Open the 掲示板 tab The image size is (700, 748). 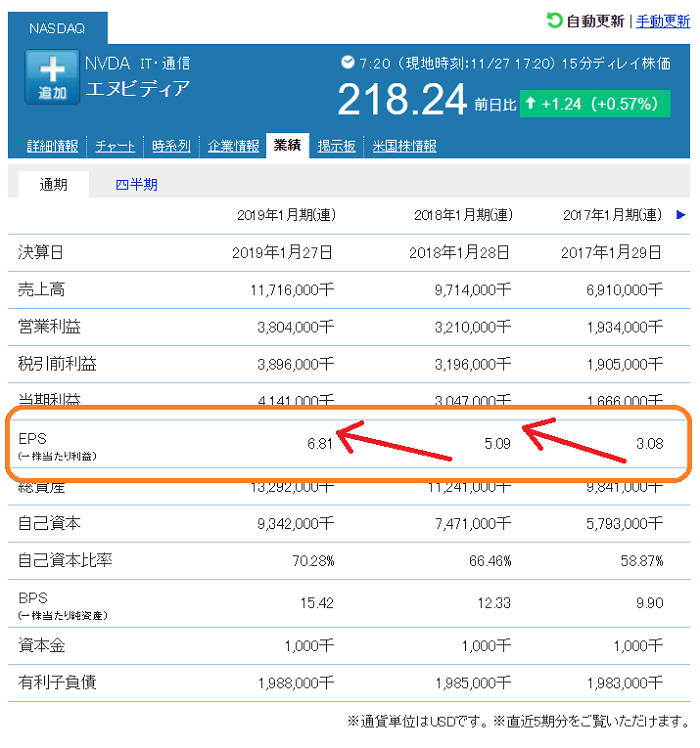(336, 146)
